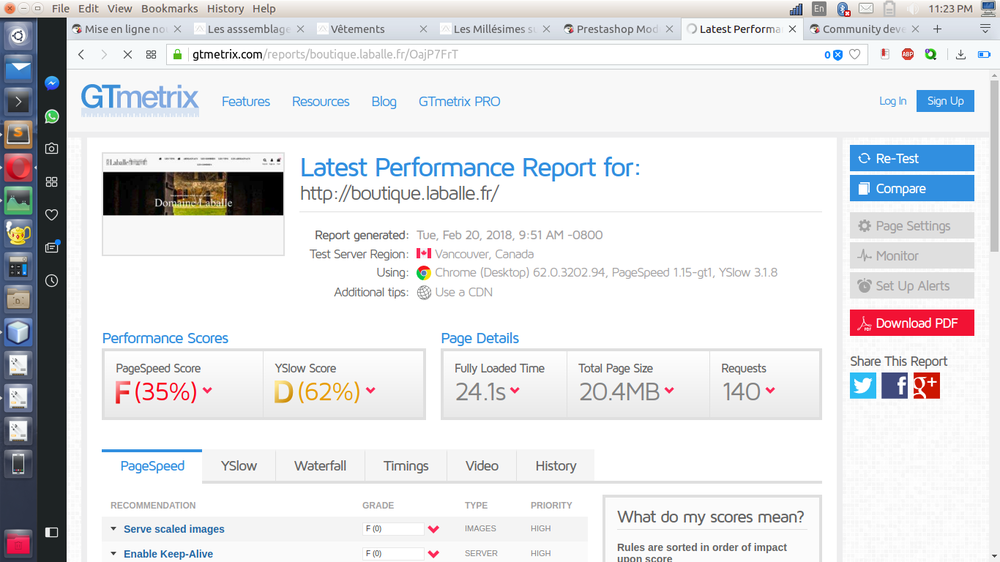Switch to the Vêtements browser tab
The image size is (1000, 562).
point(372,29)
